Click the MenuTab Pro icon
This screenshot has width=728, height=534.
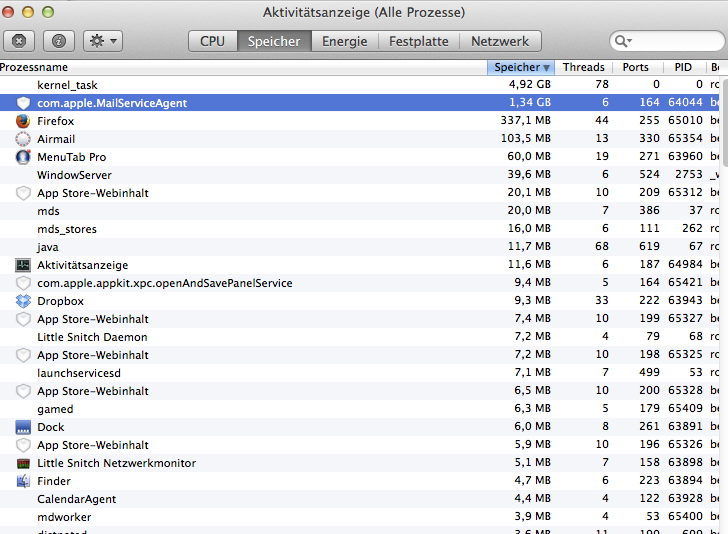(23, 157)
